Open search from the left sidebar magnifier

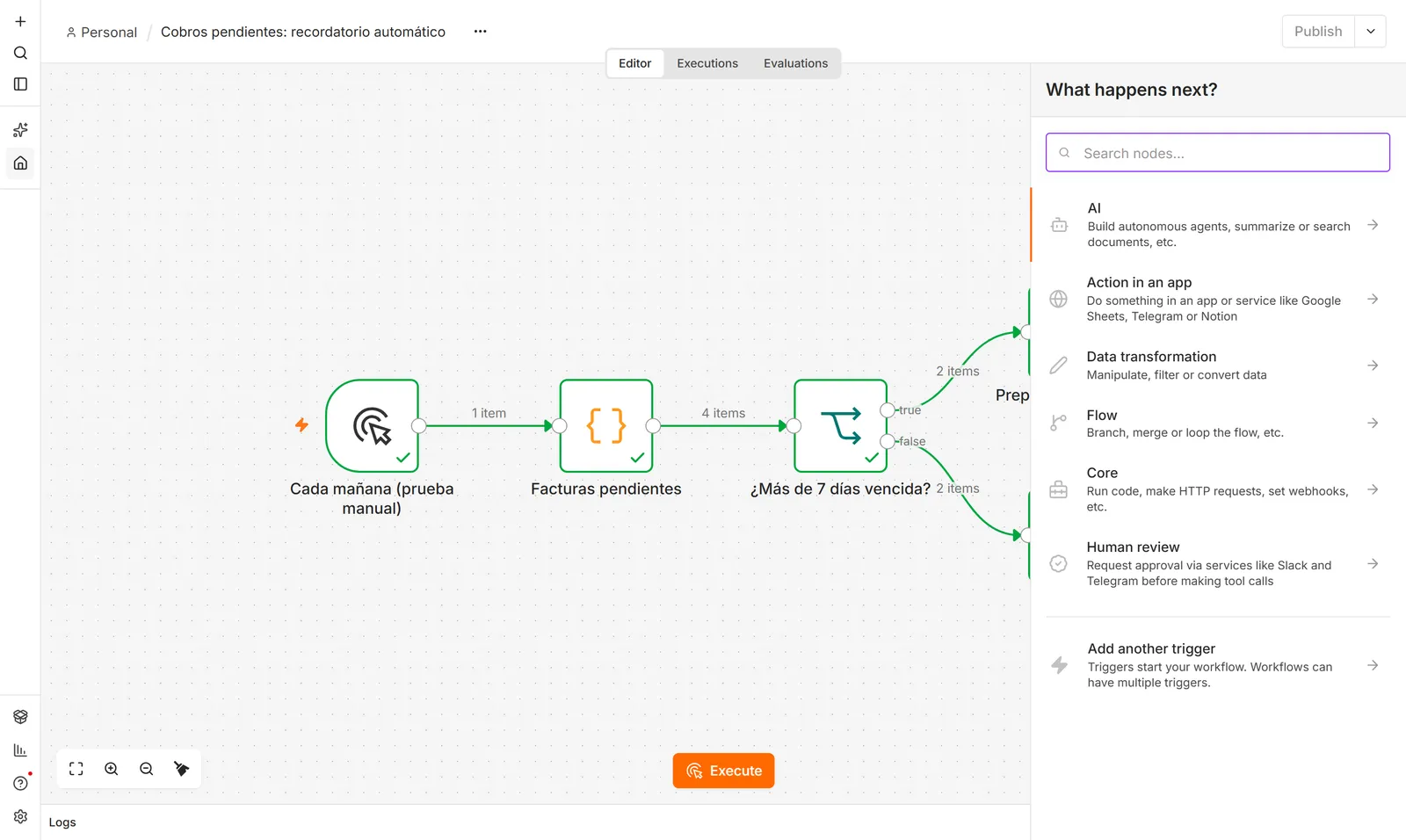[x=20, y=53]
